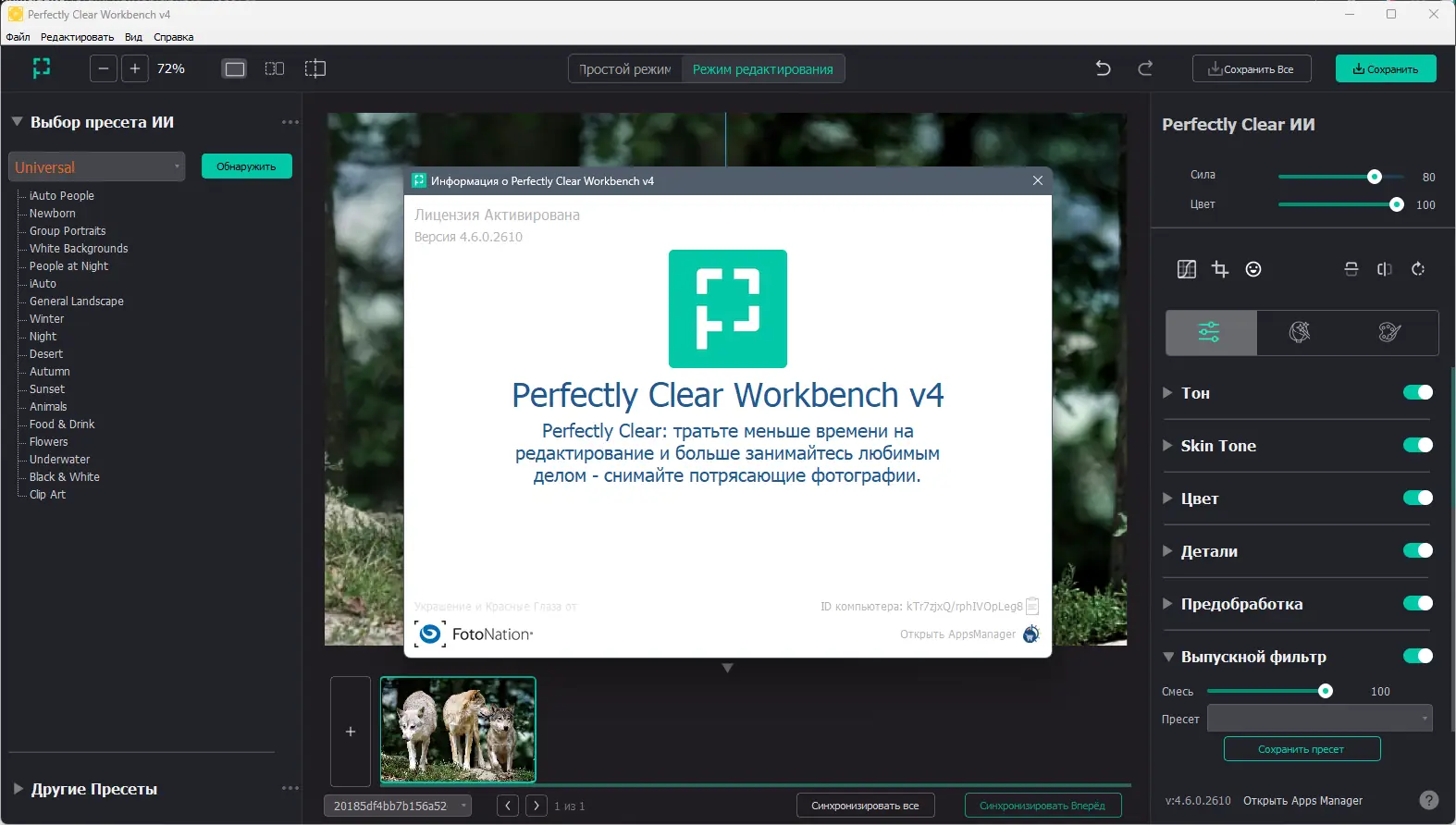Zoom out with the minus button
Viewport: 1456px width, 825px height.
[x=104, y=68]
